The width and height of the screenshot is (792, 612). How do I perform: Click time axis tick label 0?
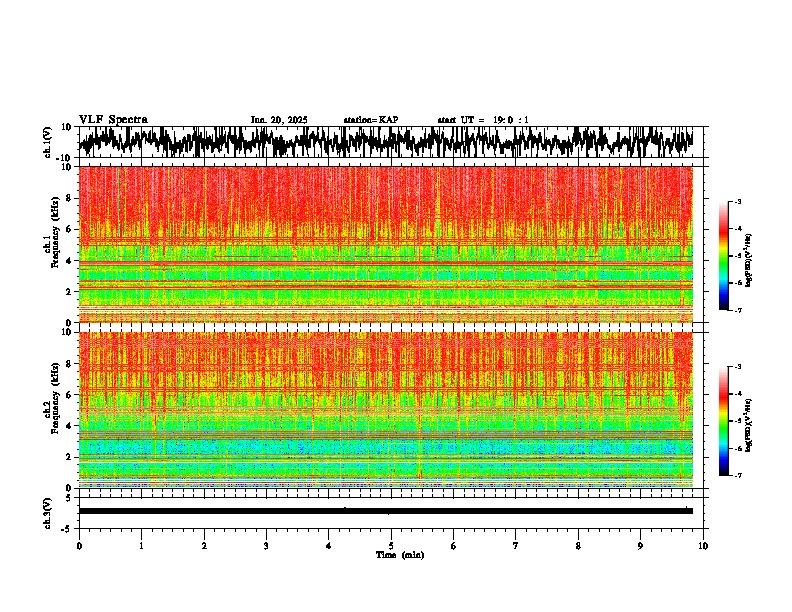(x=79, y=546)
